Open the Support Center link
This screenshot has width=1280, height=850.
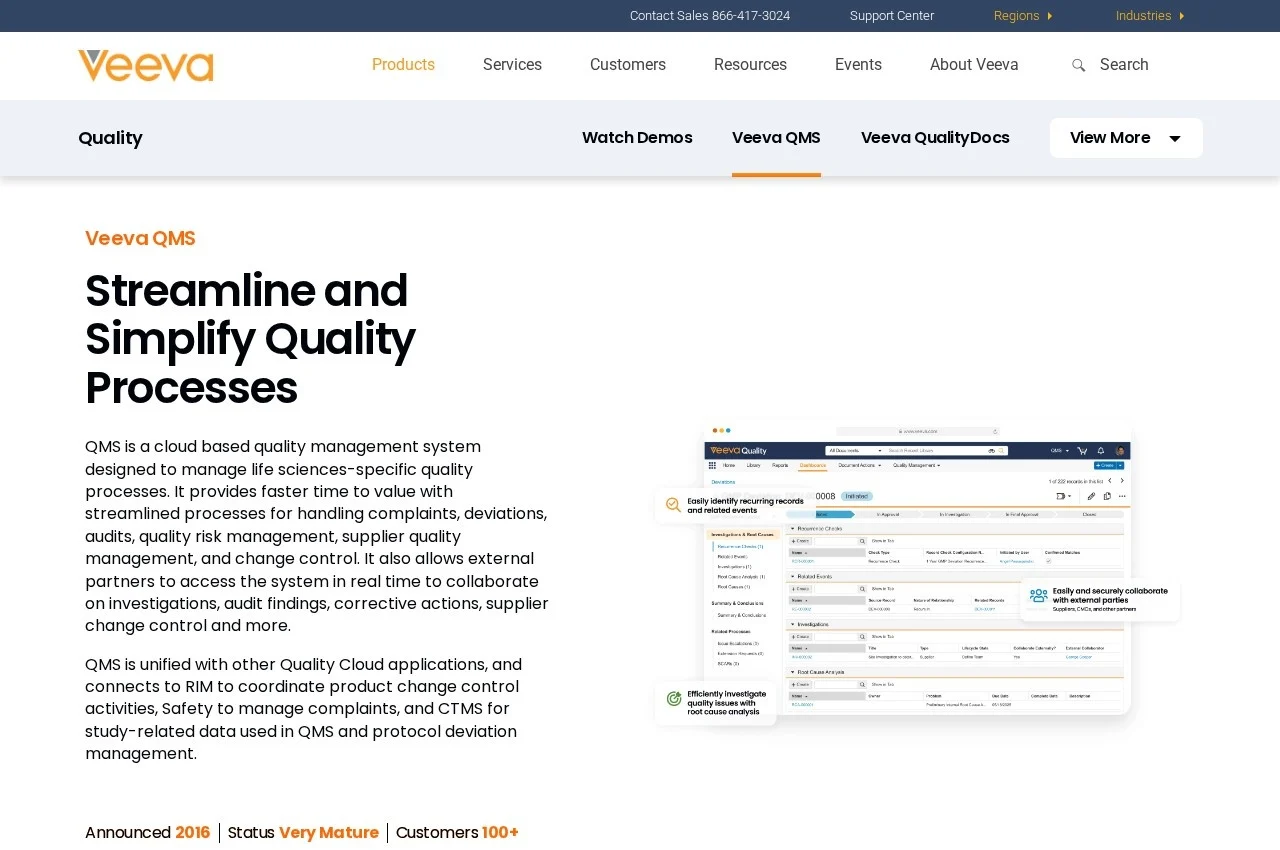pyautogui.click(x=892, y=16)
